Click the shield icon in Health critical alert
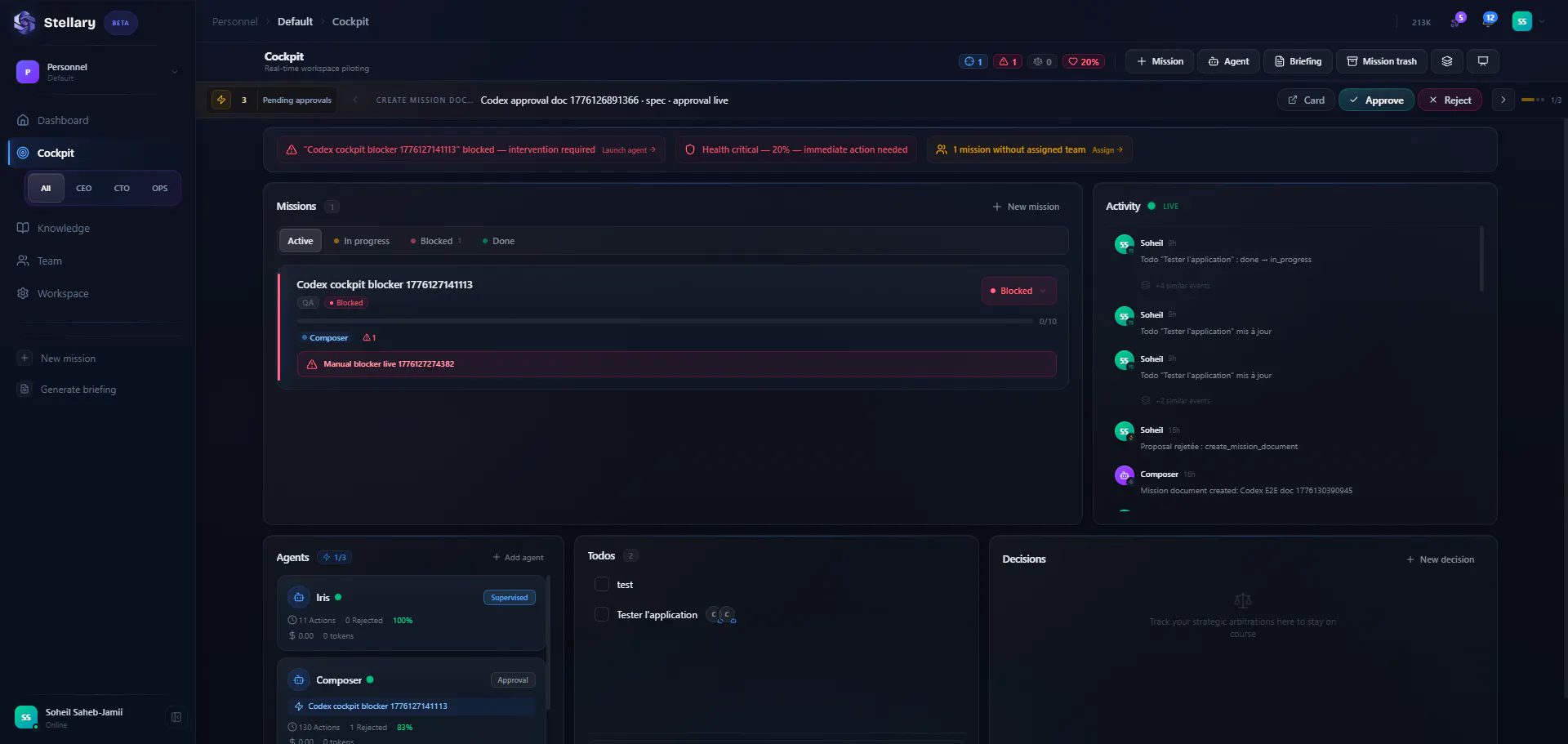The image size is (1568, 744). point(690,149)
